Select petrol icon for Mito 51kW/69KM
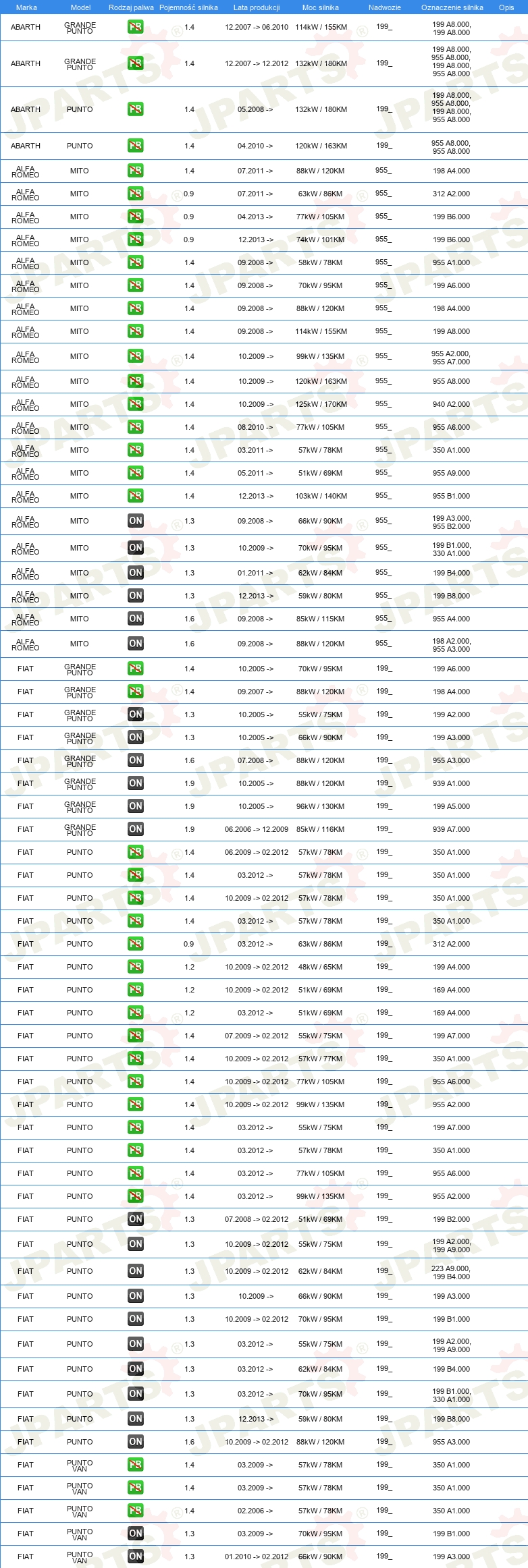This screenshot has height=1568, width=528. [x=135, y=473]
